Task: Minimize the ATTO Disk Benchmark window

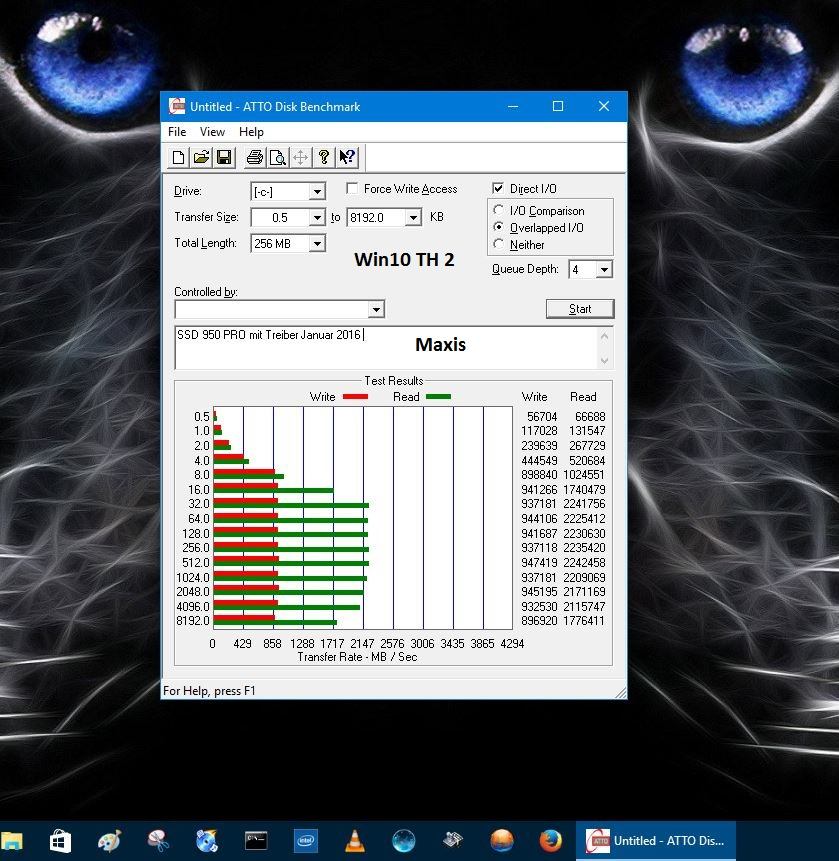Action: (x=513, y=106)
